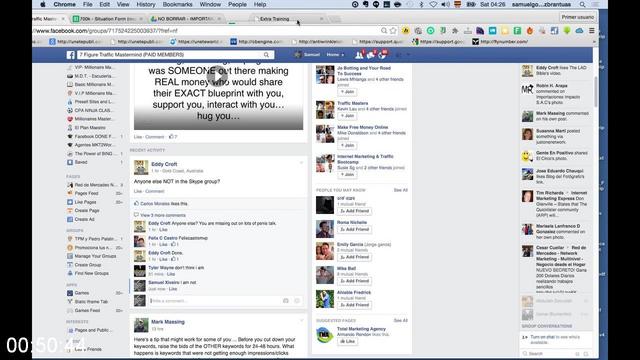Insert an emoji in the comment box

[x=297, y=301]
